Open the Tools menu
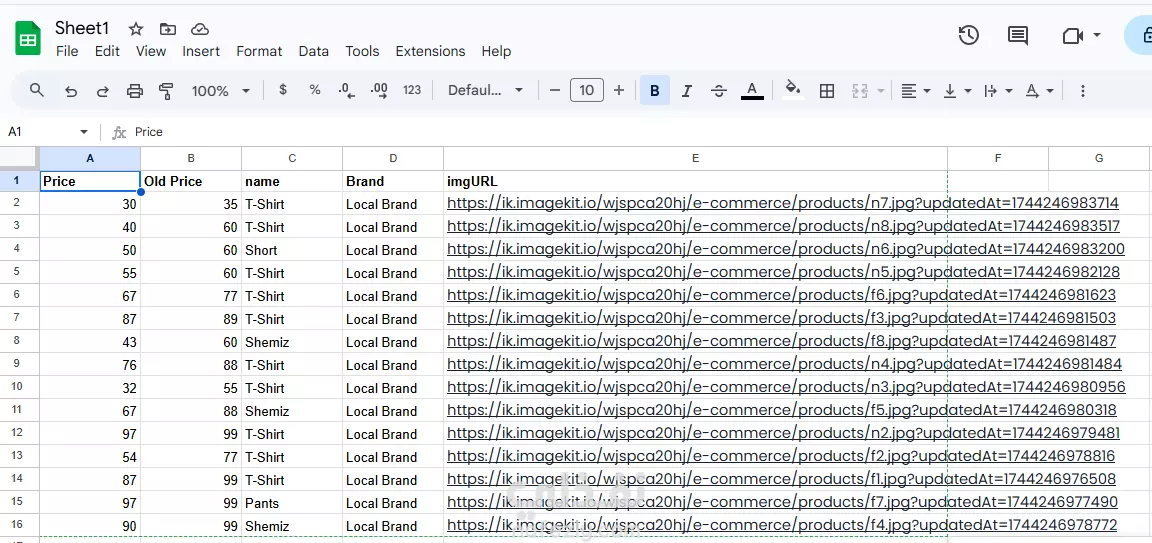This screenshot has height=543, width=1152. [362, 51]
